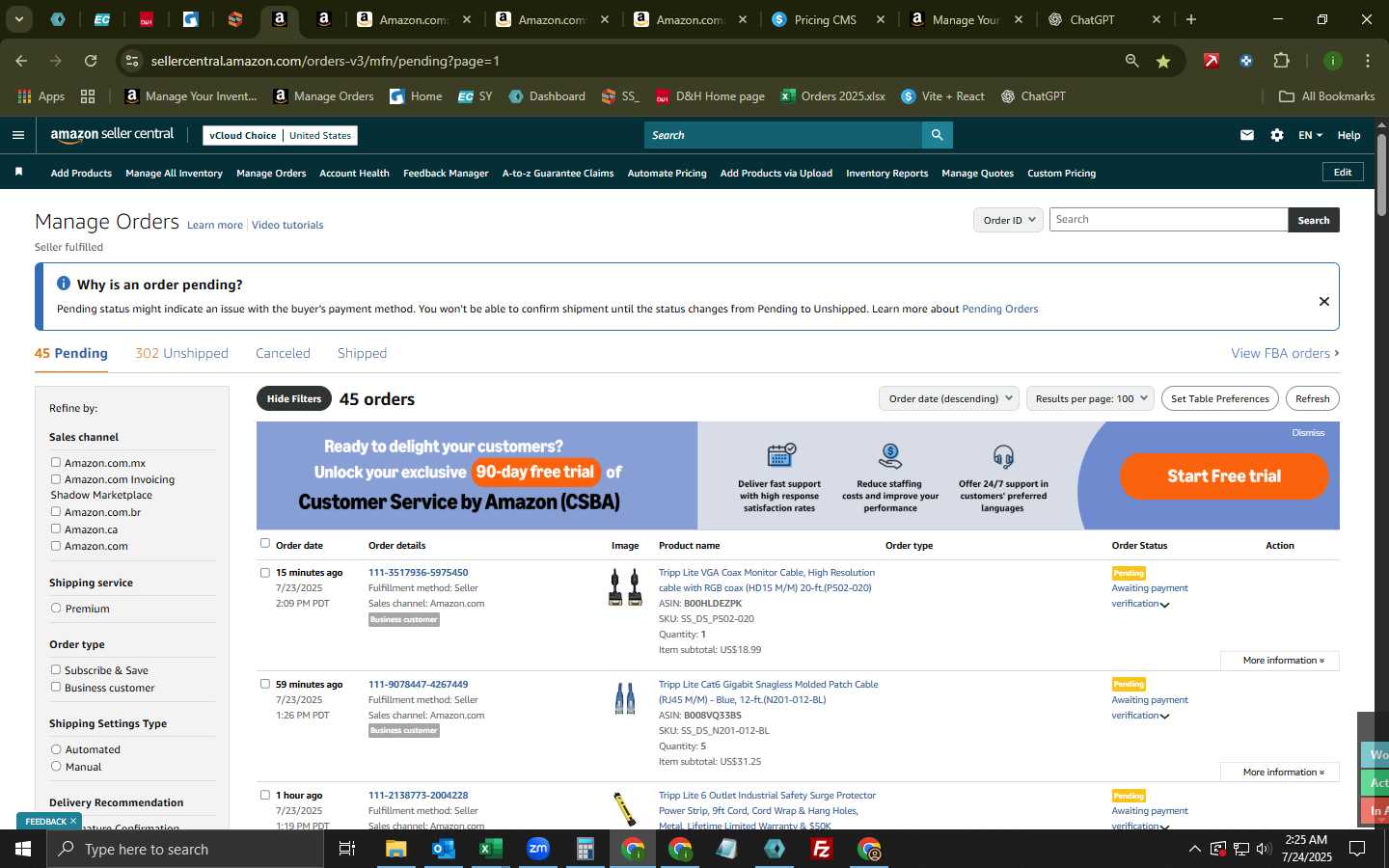Open the Seller Central settings gear
Screen dimensions: 1389x868
1277,135
